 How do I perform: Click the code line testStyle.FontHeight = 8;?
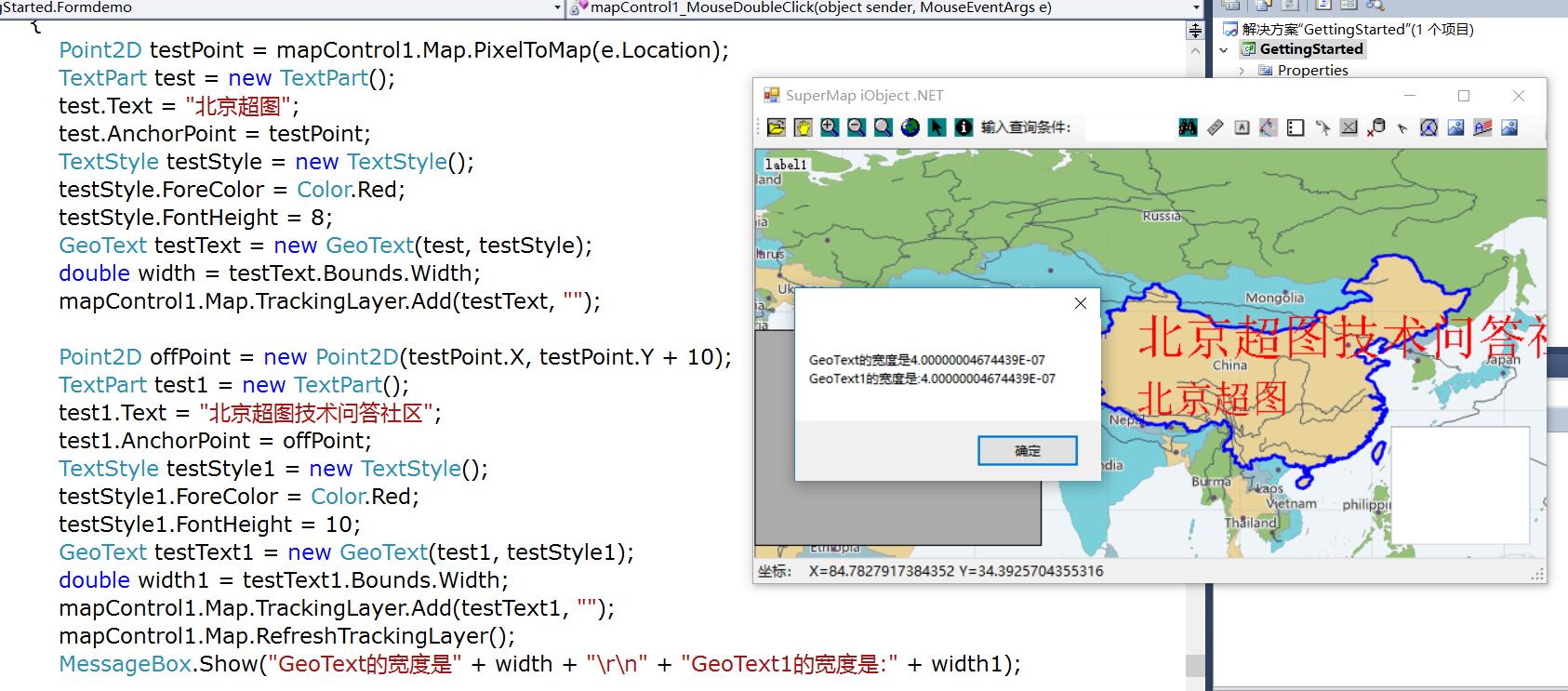point(195,218)
